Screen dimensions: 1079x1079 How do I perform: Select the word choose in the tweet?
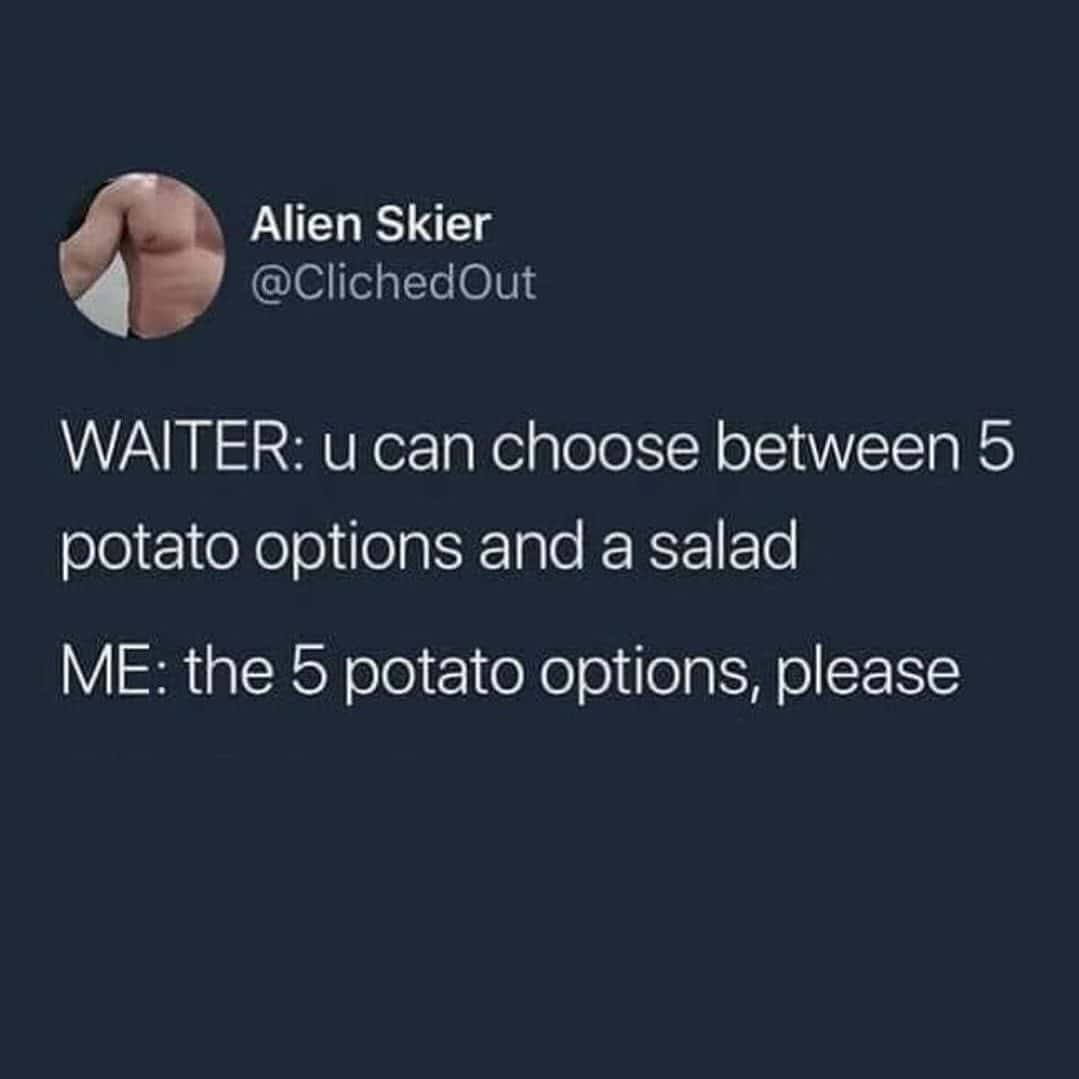[595, 447]
